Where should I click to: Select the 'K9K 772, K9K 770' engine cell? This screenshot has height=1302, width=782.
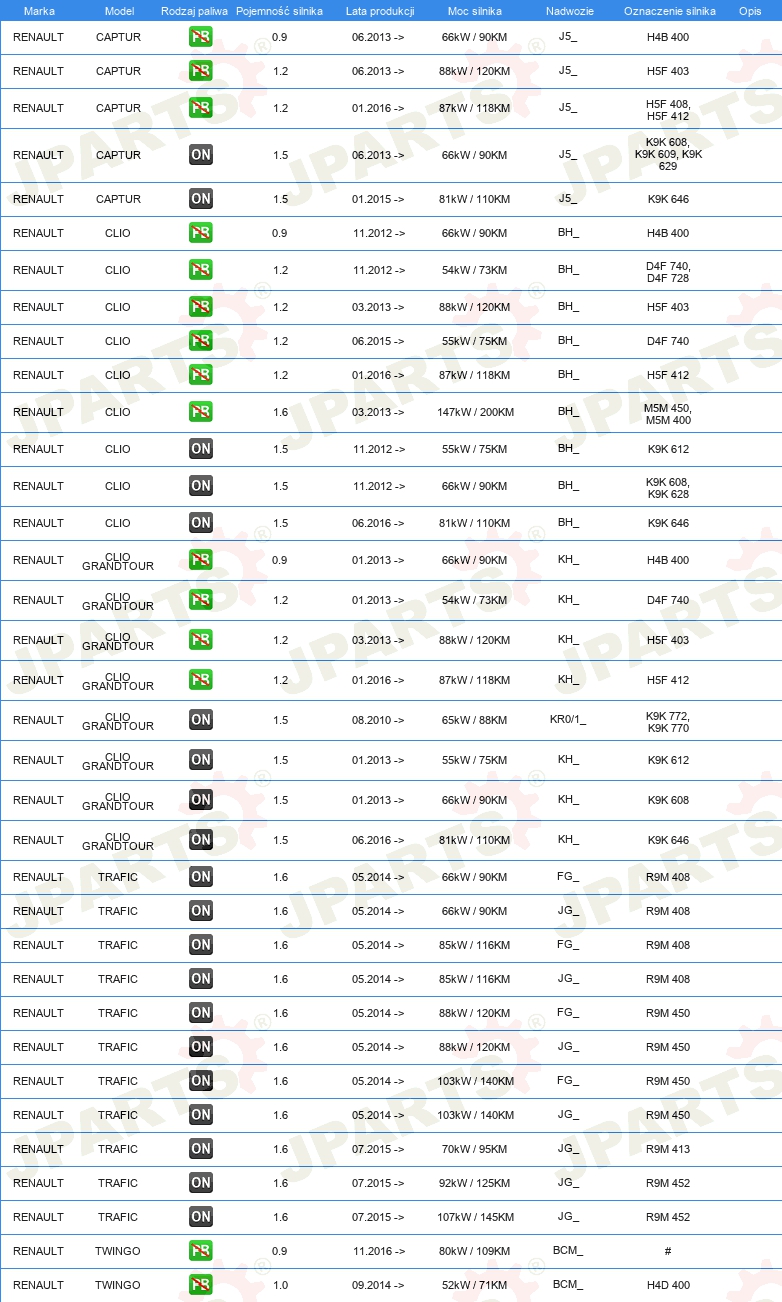668,722
